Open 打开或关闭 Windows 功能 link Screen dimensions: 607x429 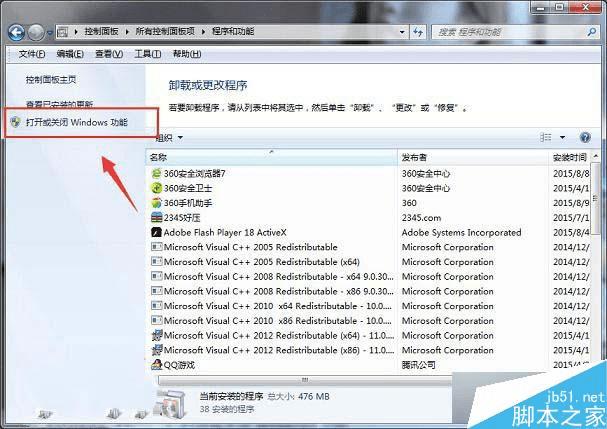click(x=77, y=122)
